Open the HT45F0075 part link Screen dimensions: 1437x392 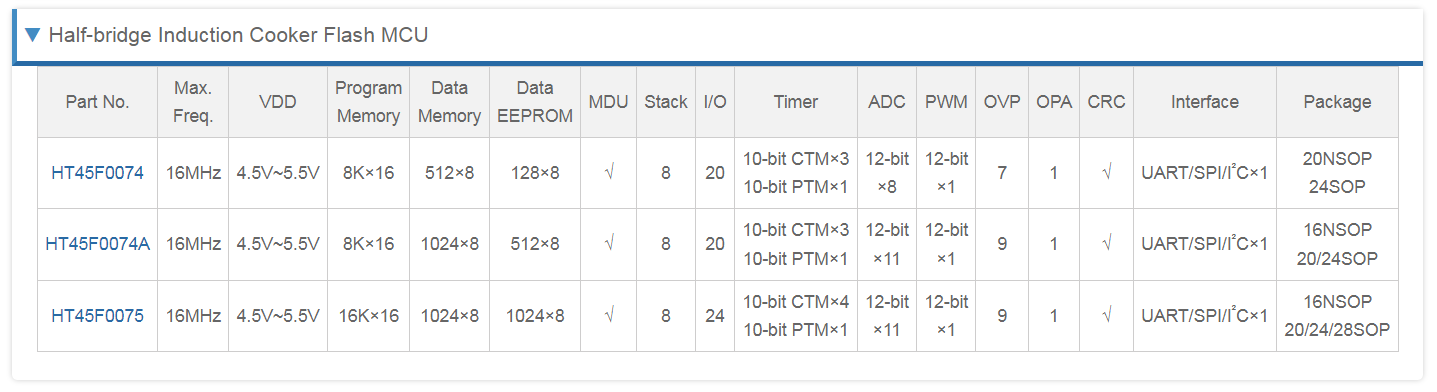(97, 316)
